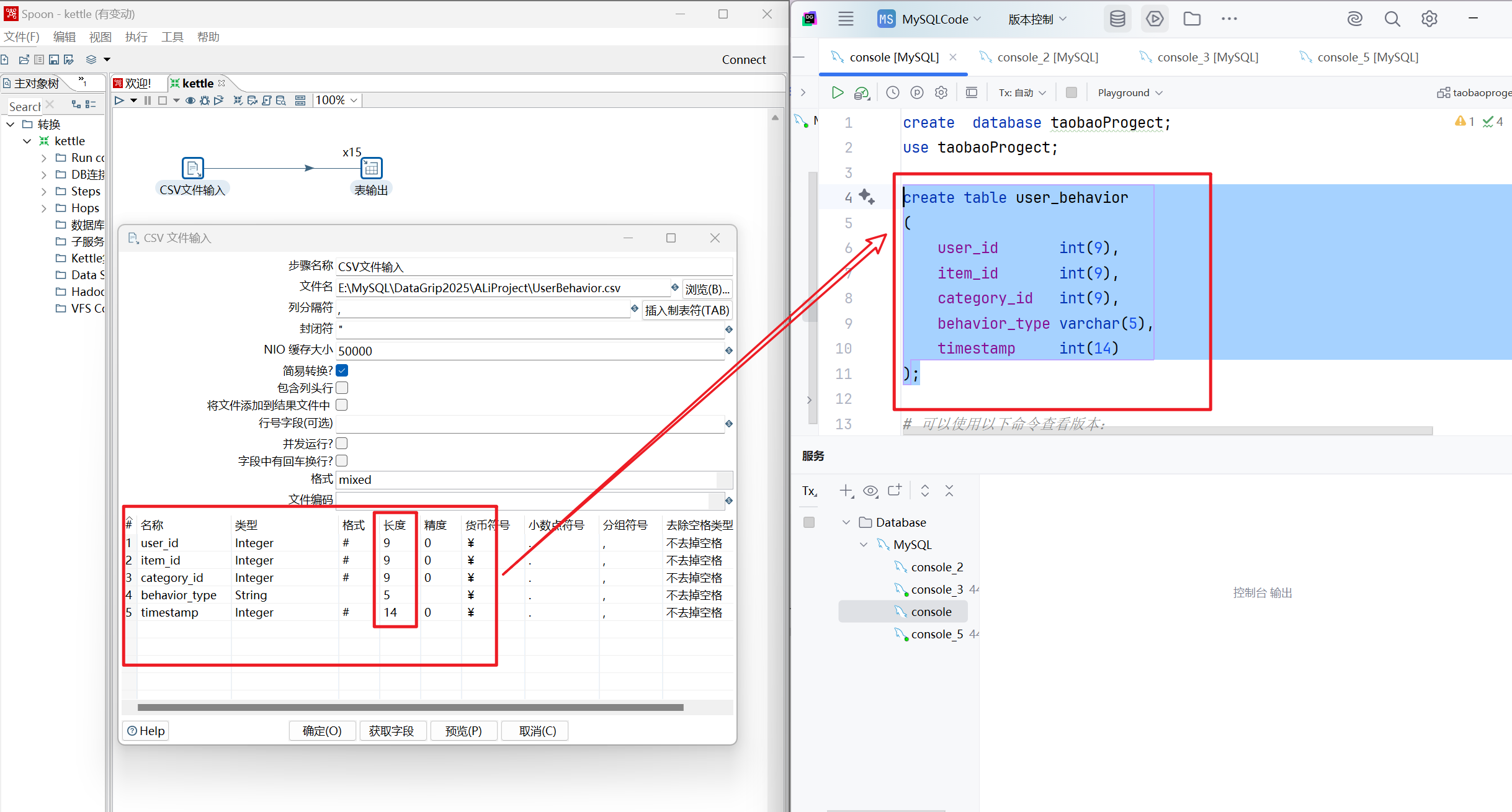1512x812 pixels.
Task: Click the green Execute run icon in DataGrip
Action: [837, 92]
